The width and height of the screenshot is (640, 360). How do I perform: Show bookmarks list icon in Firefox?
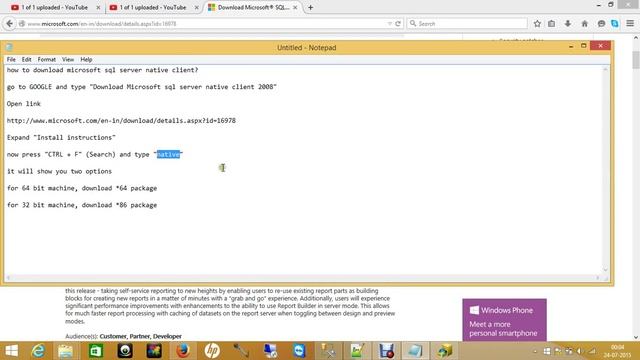click(x=551, y=24)
